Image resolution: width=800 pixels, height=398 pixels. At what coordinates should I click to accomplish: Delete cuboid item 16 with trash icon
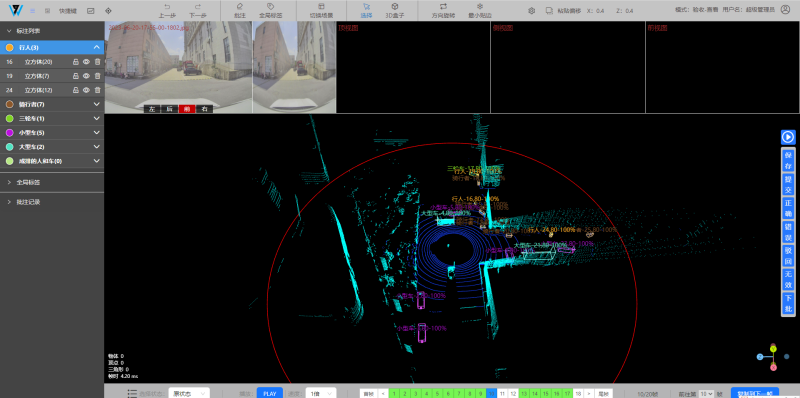97,62
